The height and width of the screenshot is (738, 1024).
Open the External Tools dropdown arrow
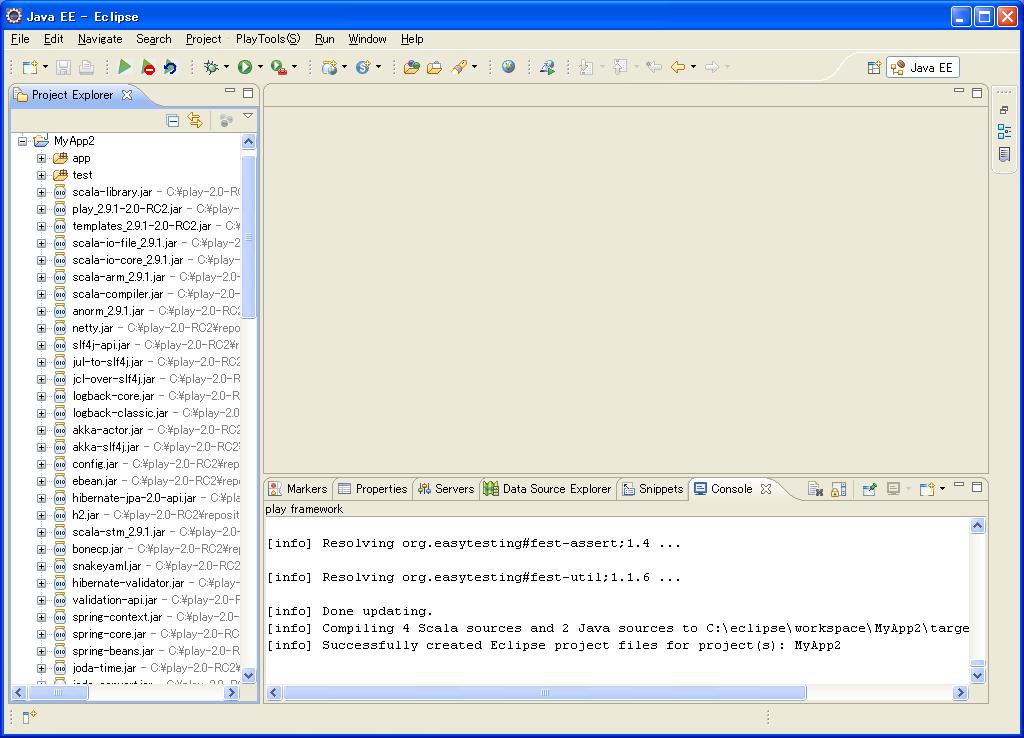click(294, 67)
